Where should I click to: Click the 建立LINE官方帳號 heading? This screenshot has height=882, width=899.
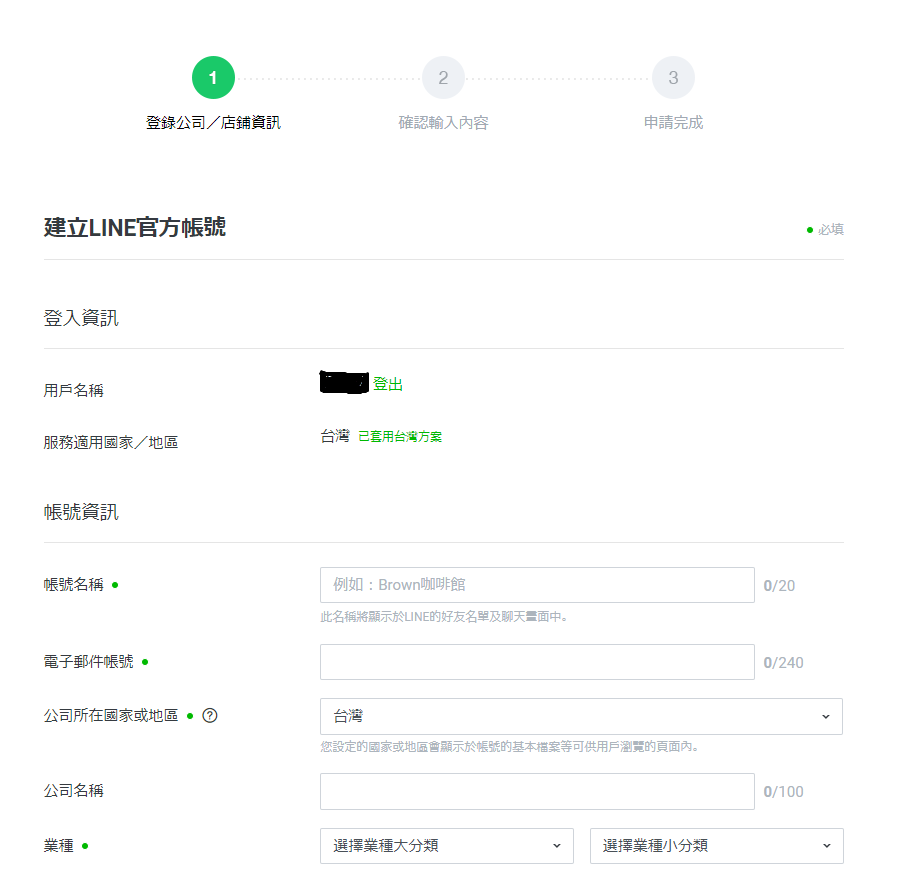(x=135, y=227)
